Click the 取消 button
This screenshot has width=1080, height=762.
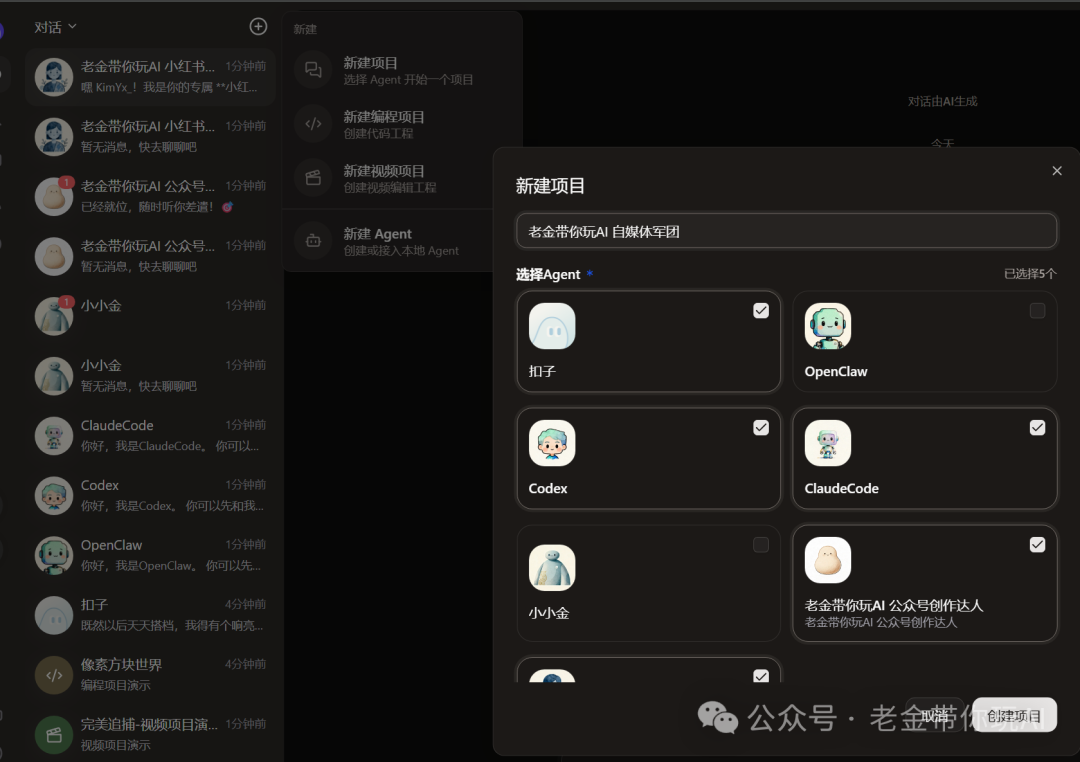(x=935, y=715)
